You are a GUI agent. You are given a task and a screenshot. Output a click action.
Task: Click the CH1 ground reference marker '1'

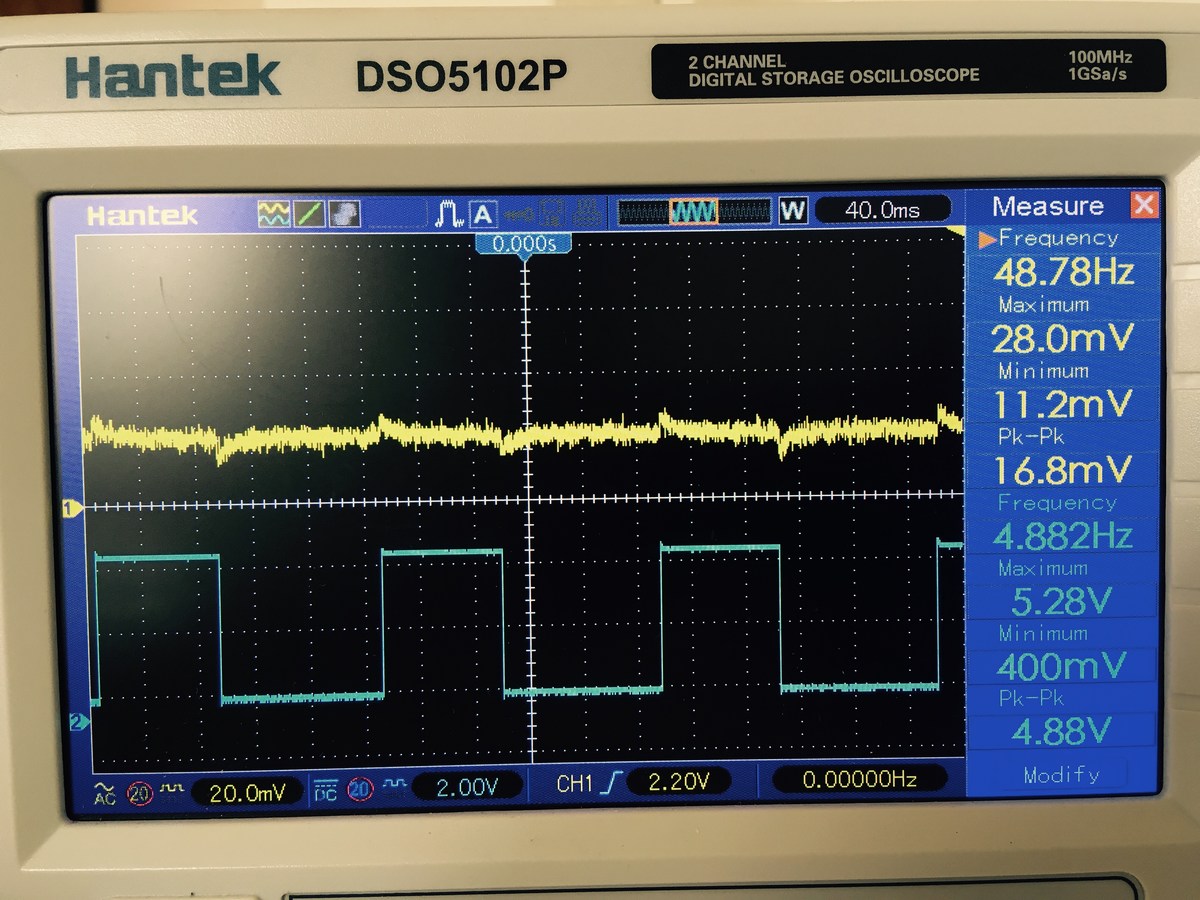(70, 509)
